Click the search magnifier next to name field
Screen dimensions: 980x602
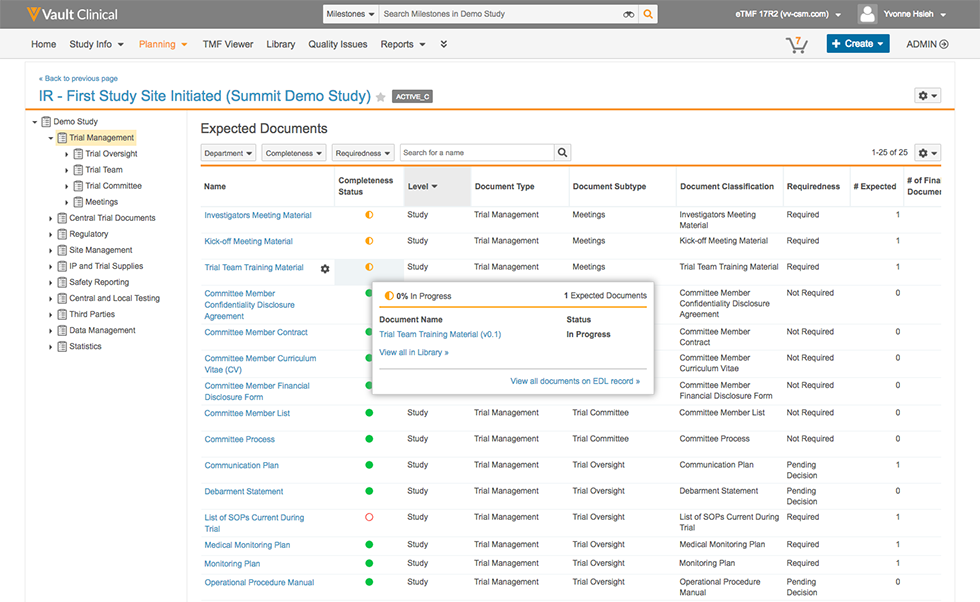pyautogui.click(x=563, y=153)
